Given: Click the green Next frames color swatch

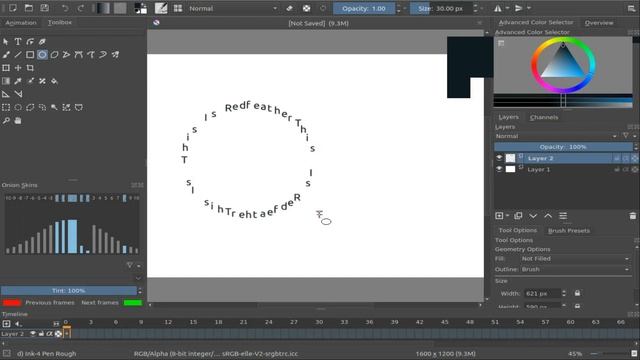Looking at the screenshot, I should [133, 302].
